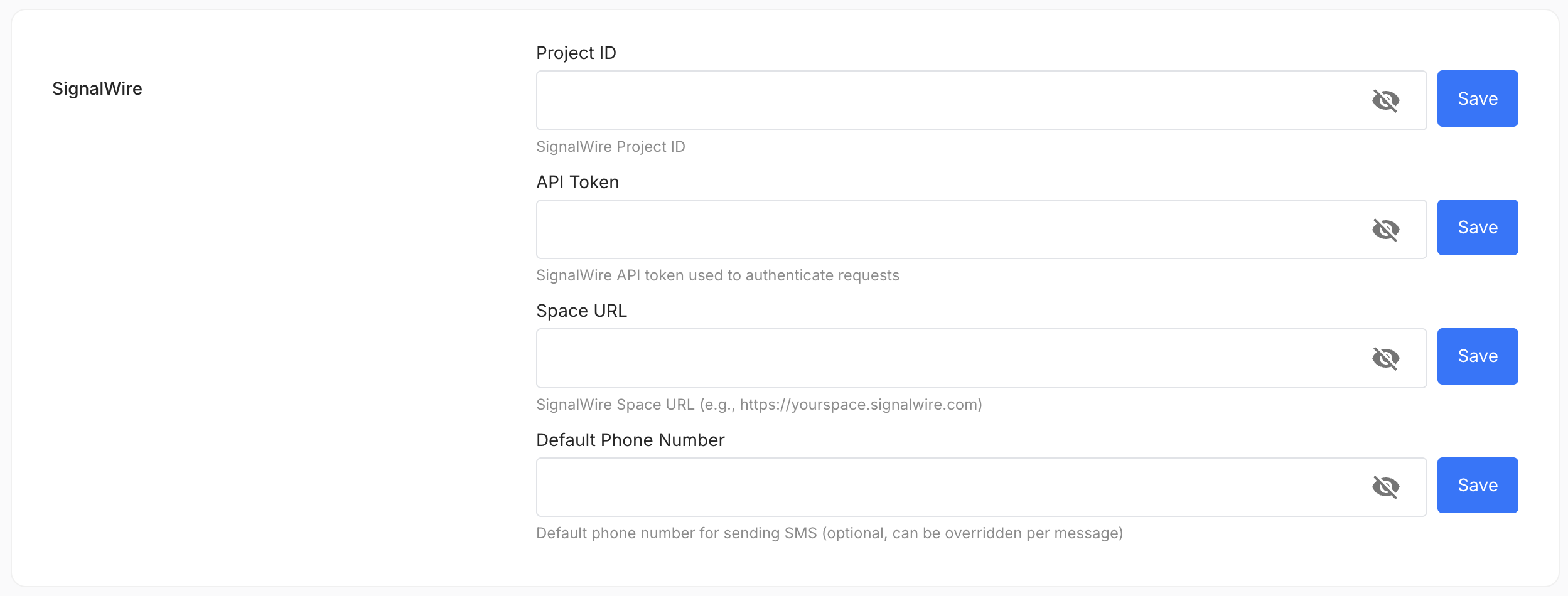1568x596 pixels.
Task: Save the Default Phone Number
Action: (x=1477, y=485)
